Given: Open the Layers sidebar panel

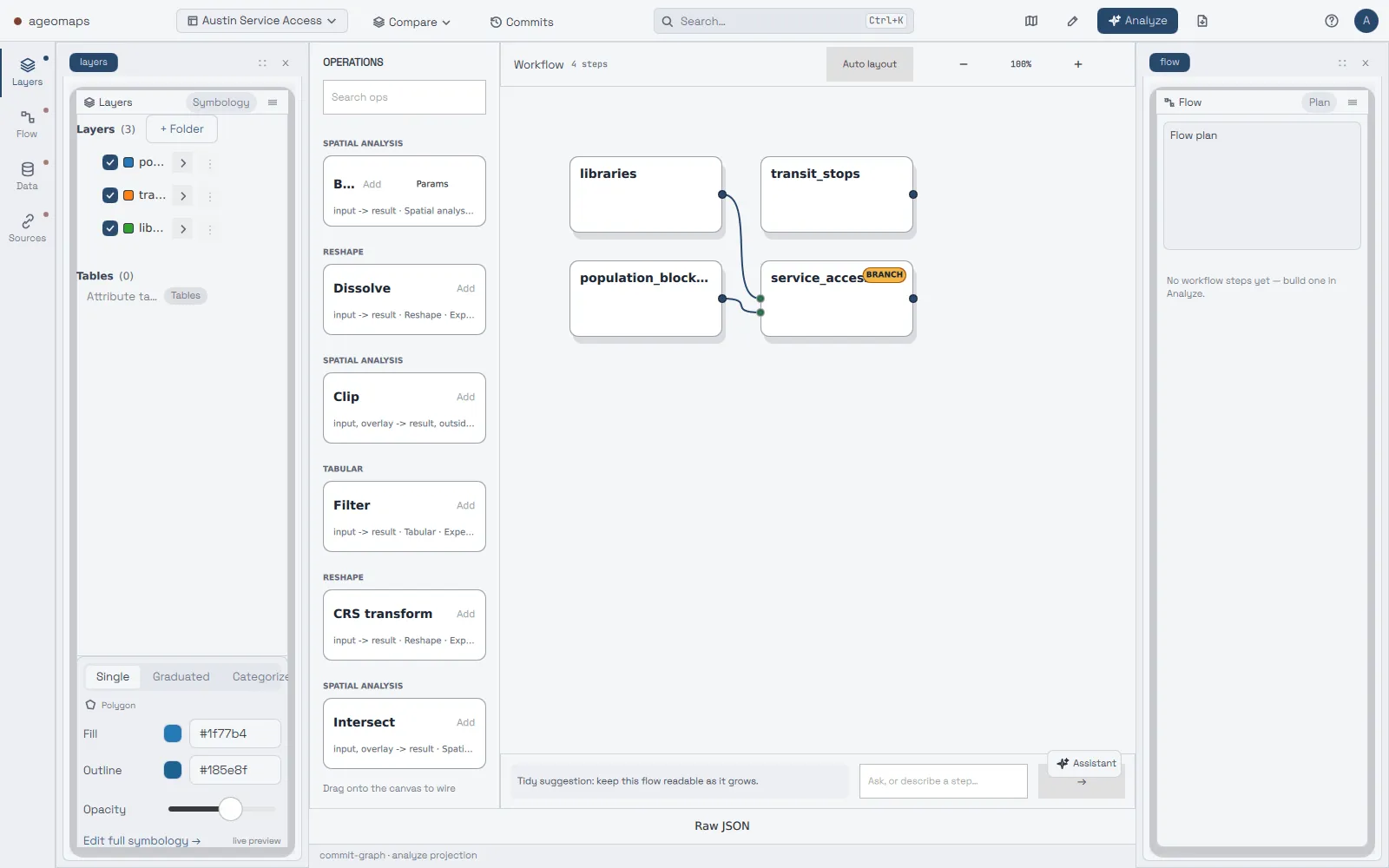Looking at the screenshot, I should pos(27,72).
